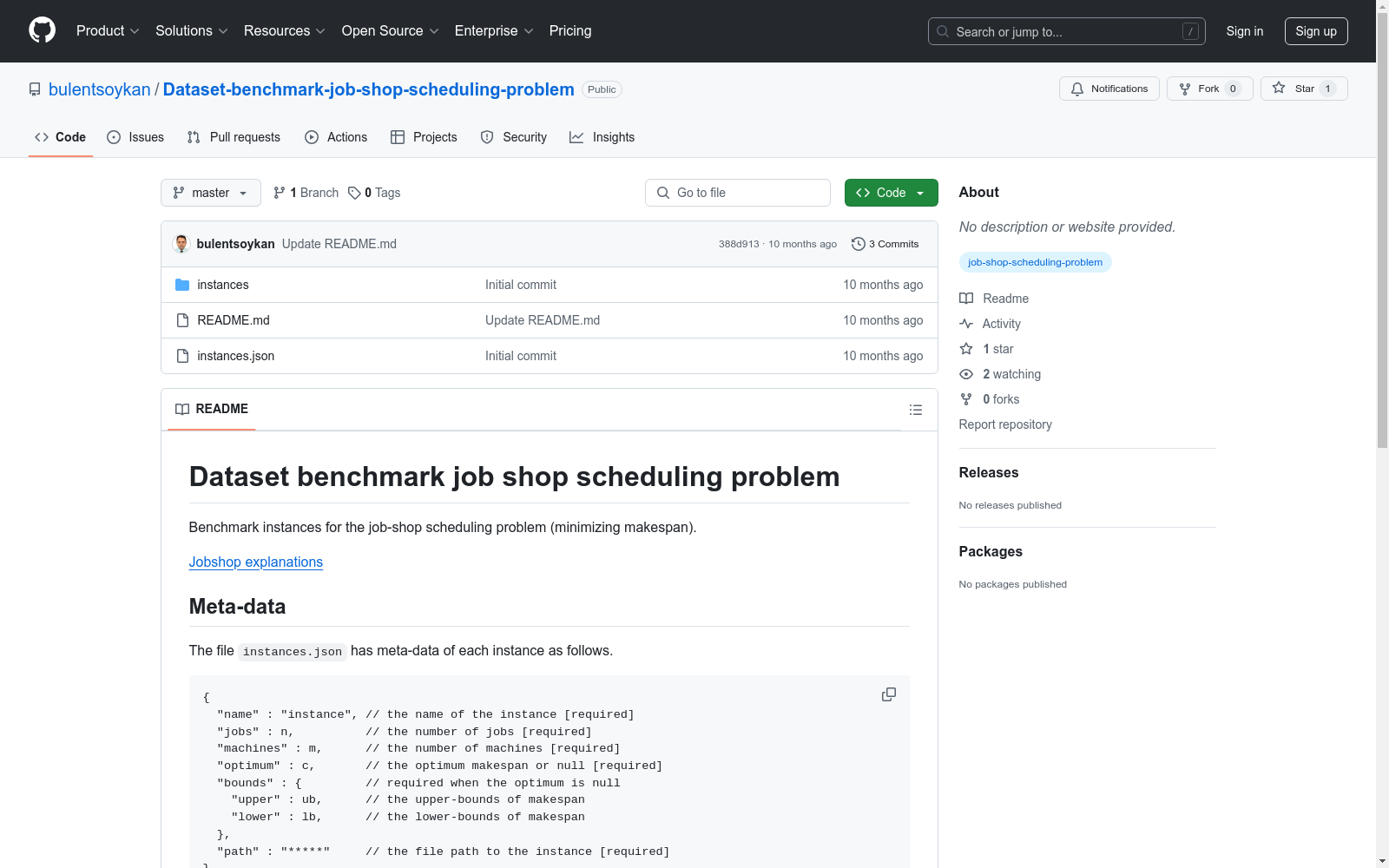
Task: Switch to the Actions tab
Action: 336,137
